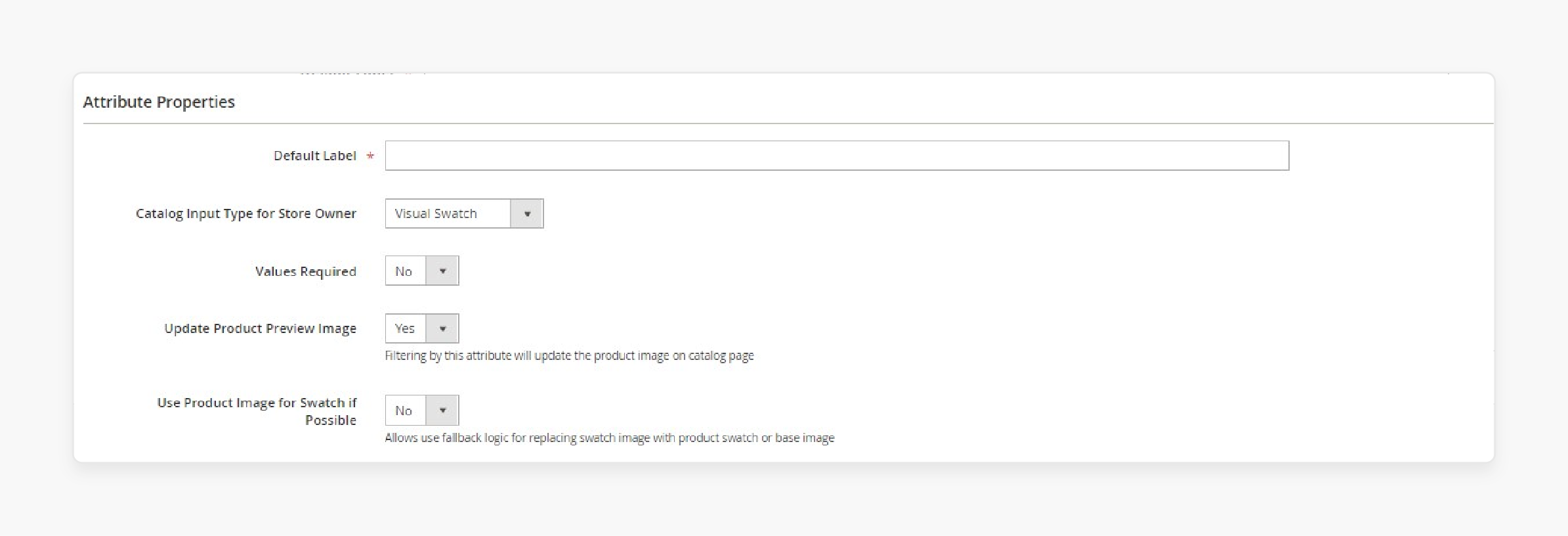Viewport: 1568px width, 536px height.
Task: Open Catalog Input Type dropdown showing Visual Swatch
Action: click(x=464, y=213)
